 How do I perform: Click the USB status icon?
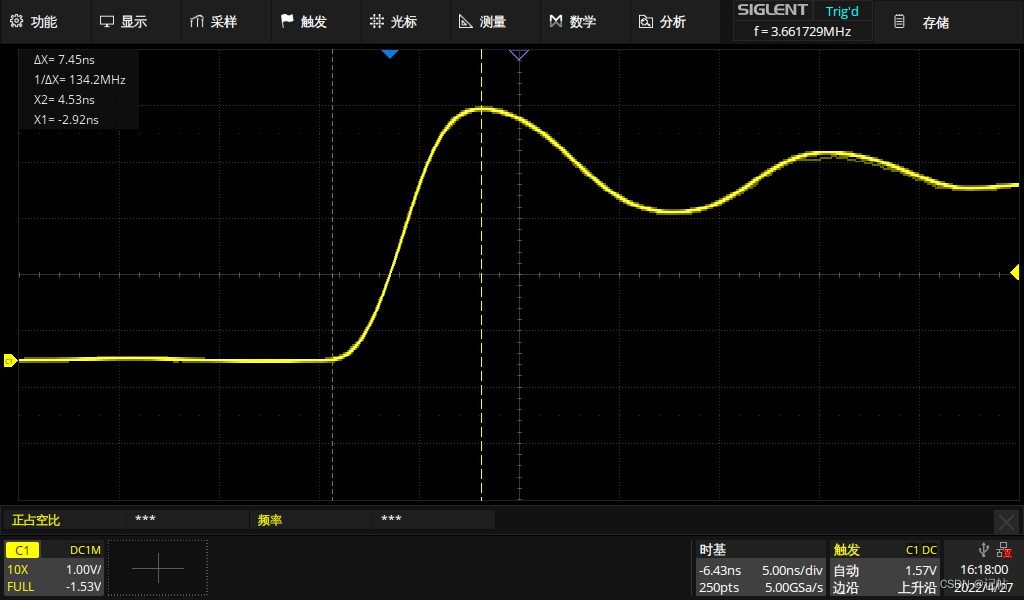coord(984,550)
